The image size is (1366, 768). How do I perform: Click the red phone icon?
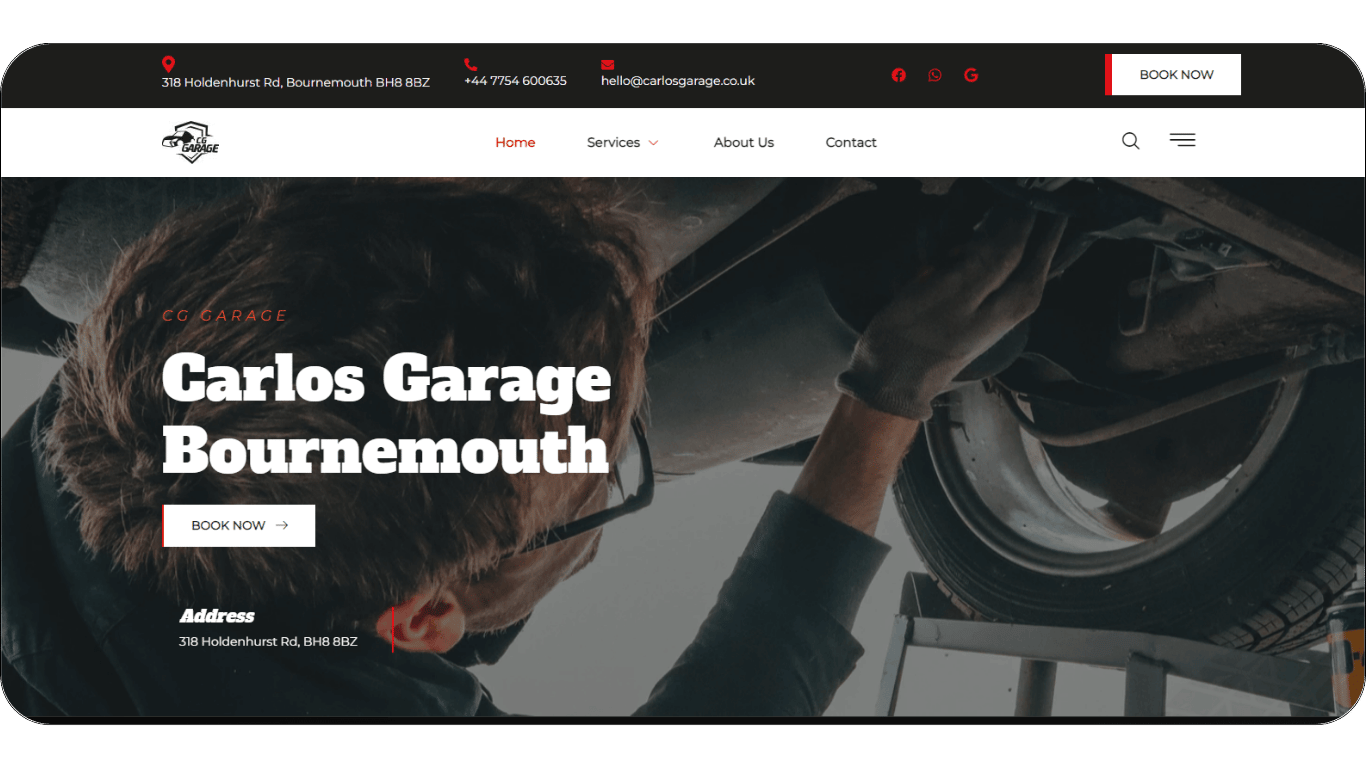471,65
